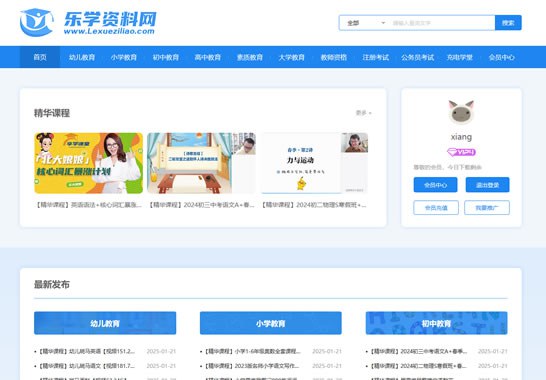Click the 初中教育 section header banner
The width and height of the screenshot is (546, 380).
(x=436, y=323)
